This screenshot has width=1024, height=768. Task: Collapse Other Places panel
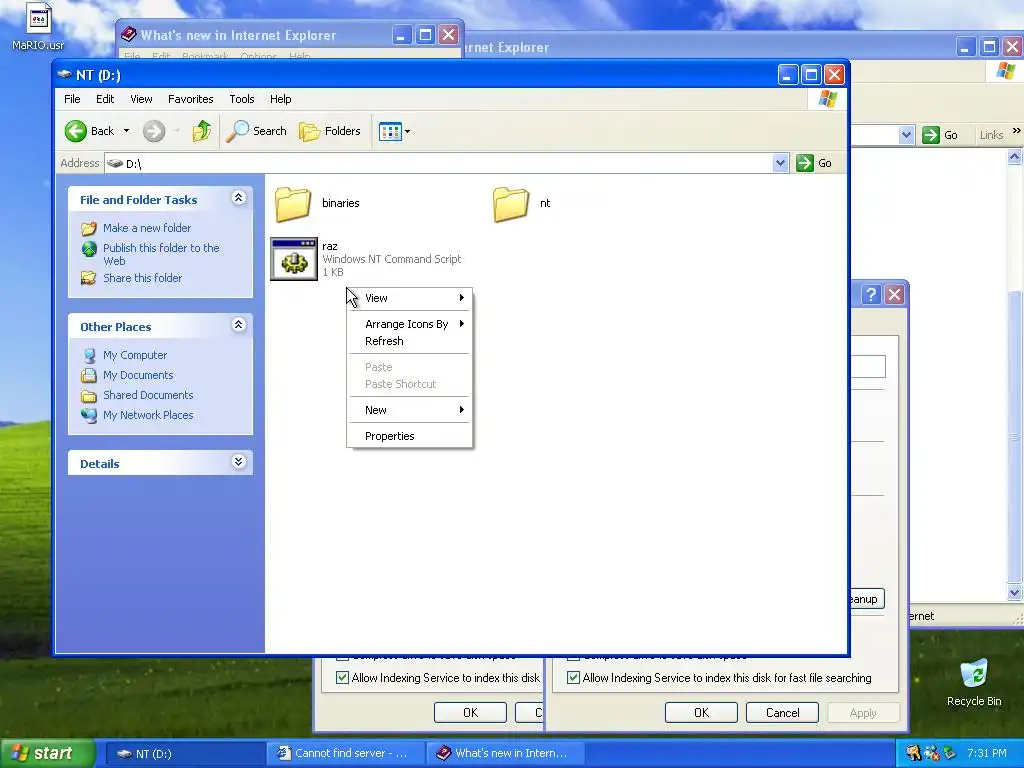pyautogui.click(x=238, y=325)
